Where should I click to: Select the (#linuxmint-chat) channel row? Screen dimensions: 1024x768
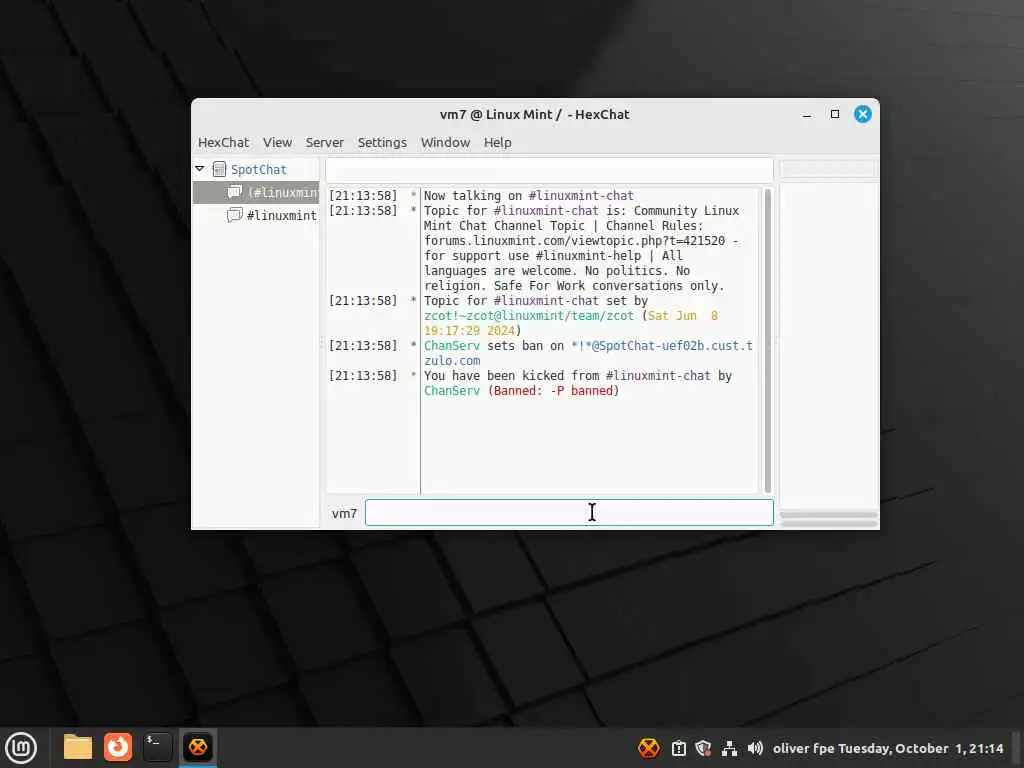(x=256, y=193)
